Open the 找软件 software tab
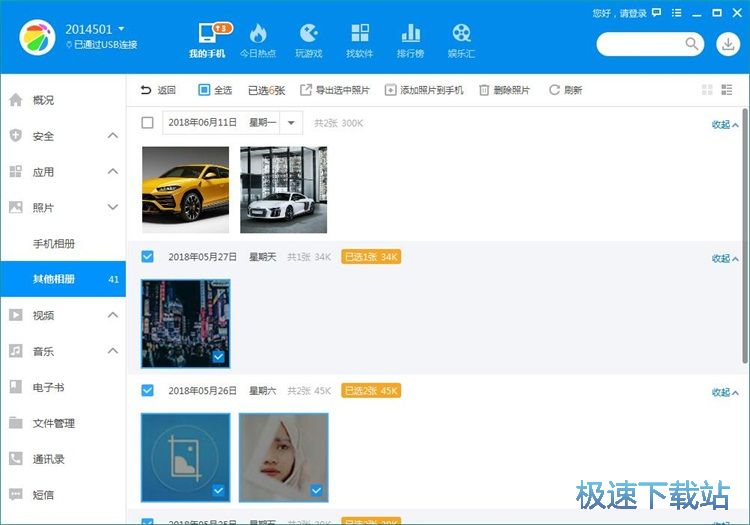 (360, 41)
